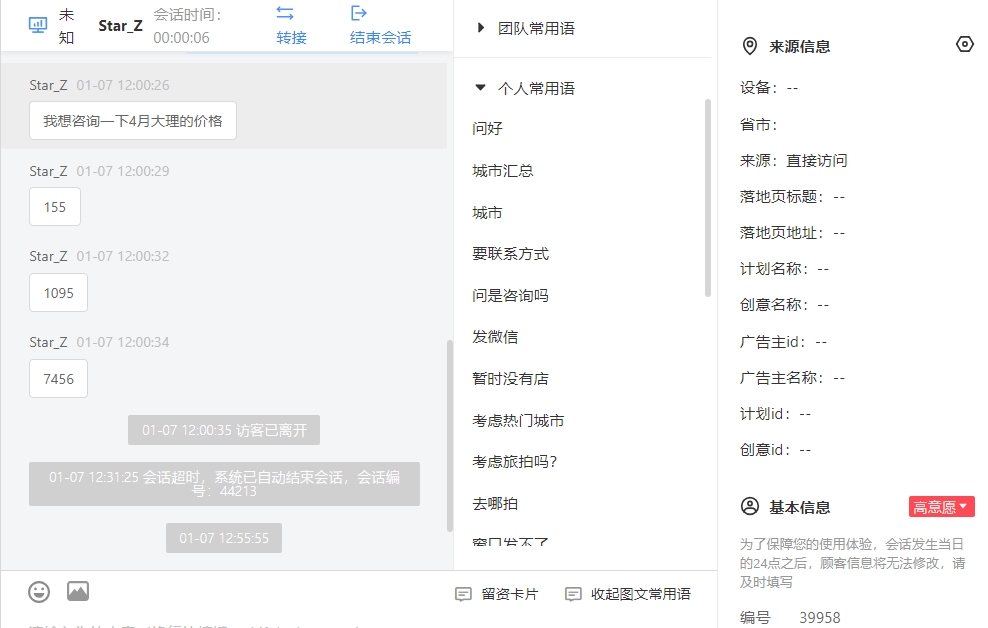Click the 访客已离开 system notice
988x628 pixels.
(x=224, y=430)
